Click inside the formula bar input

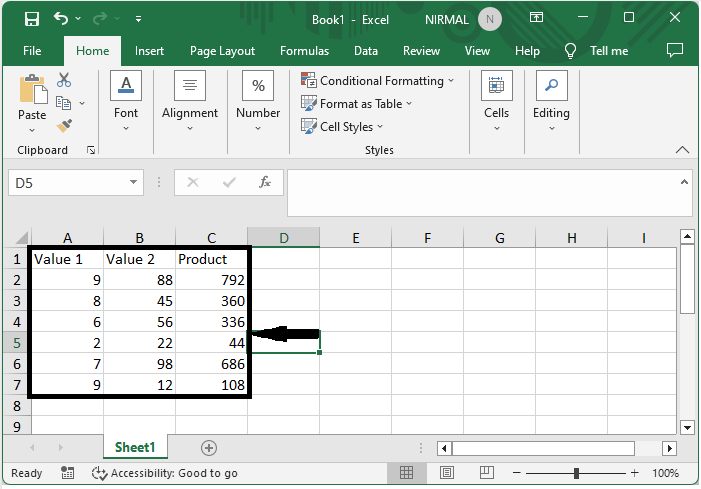[483, 193]
